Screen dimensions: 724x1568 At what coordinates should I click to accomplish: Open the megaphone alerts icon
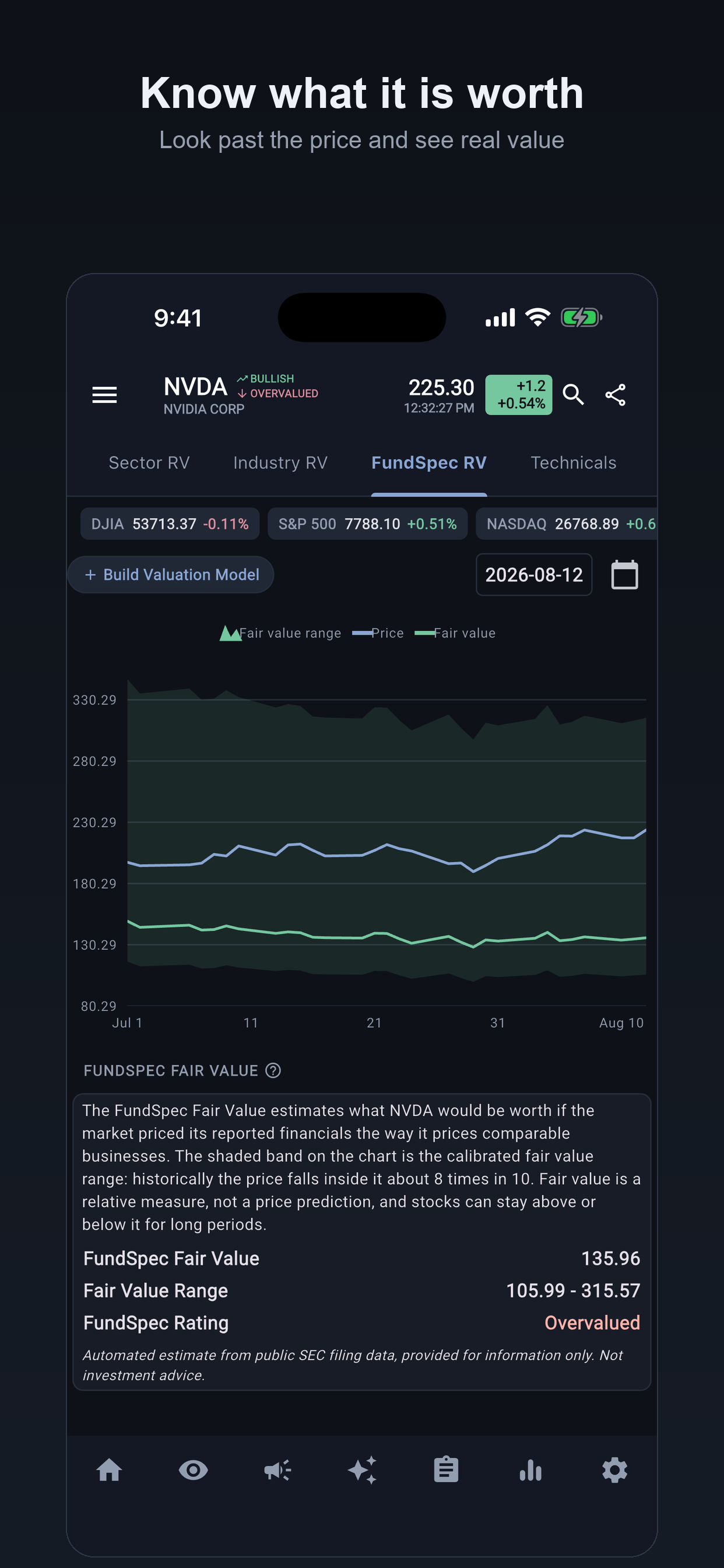(x=277, y=1470)
